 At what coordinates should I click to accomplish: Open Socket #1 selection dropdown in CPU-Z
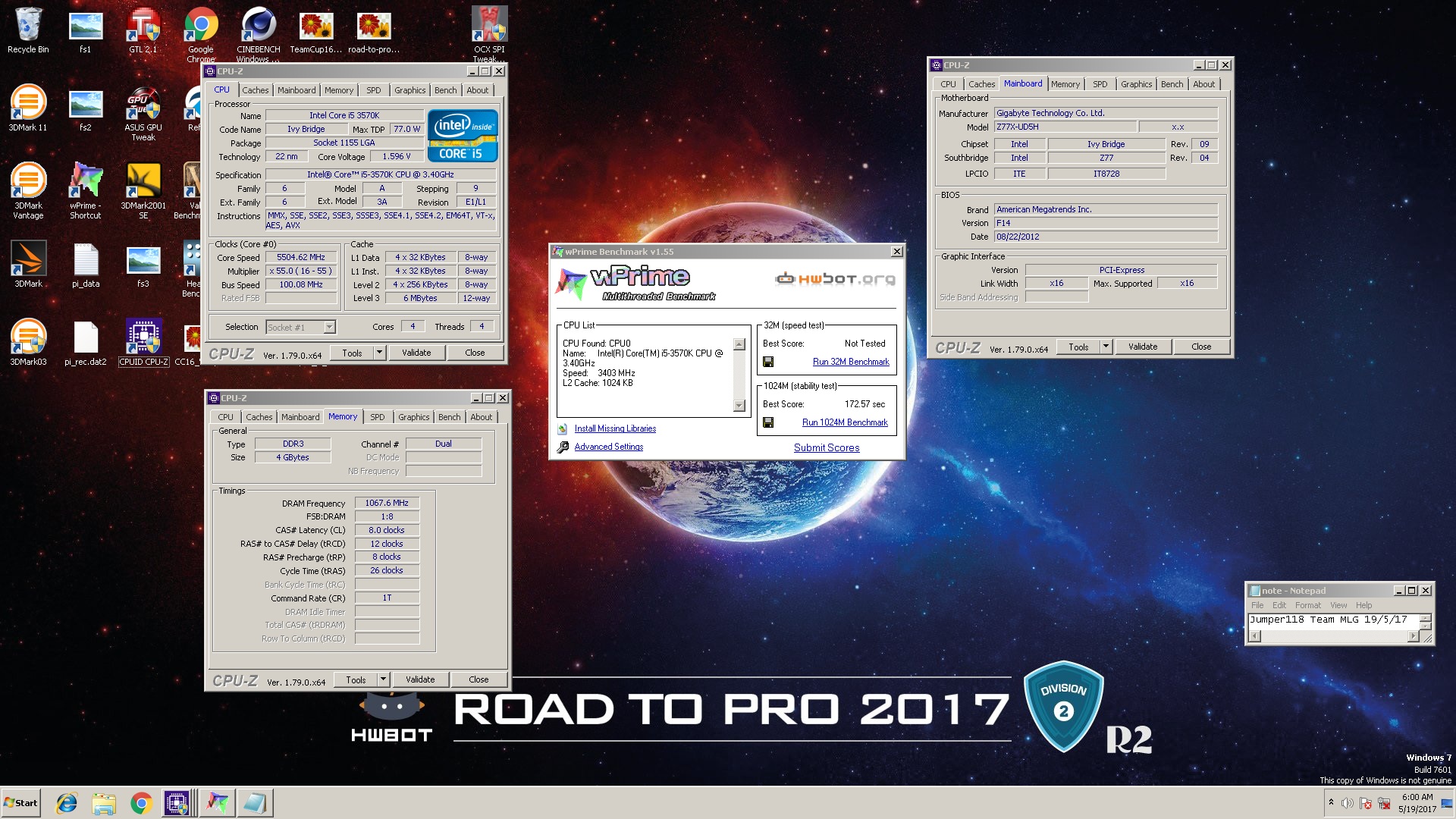329,328
